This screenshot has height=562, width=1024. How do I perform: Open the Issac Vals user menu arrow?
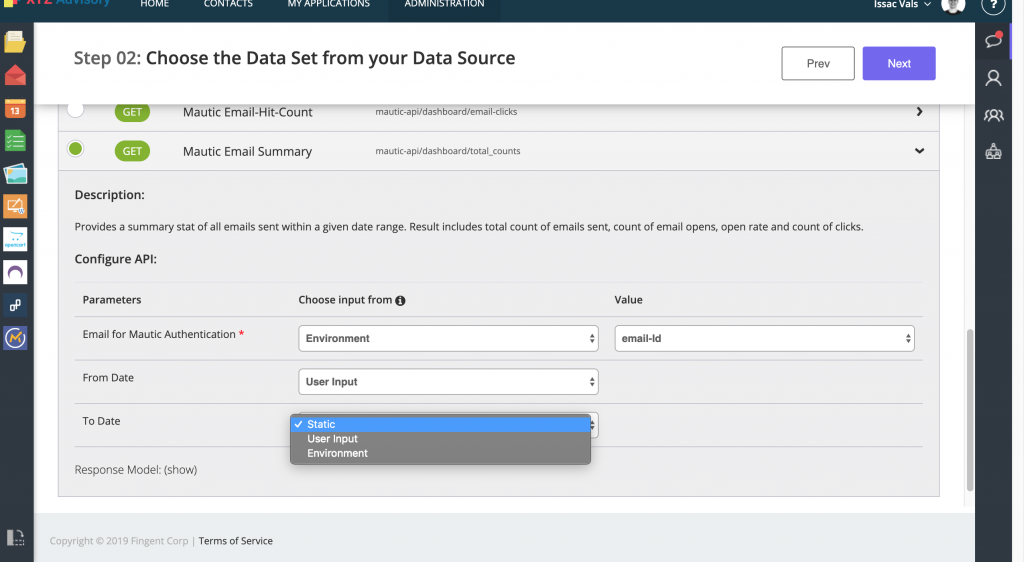click(927, 5)
